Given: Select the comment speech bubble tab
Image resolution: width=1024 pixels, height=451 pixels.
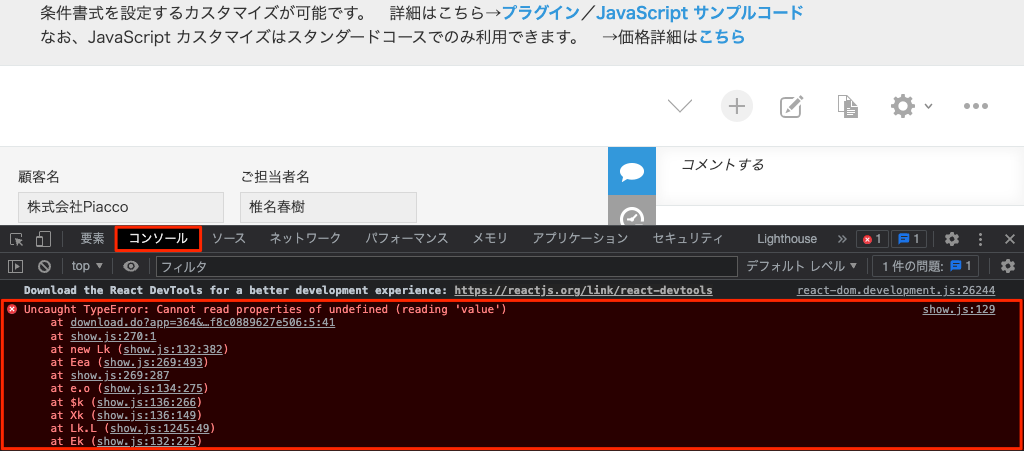Looking at the screenshot, I should click(x=632, y=172).
